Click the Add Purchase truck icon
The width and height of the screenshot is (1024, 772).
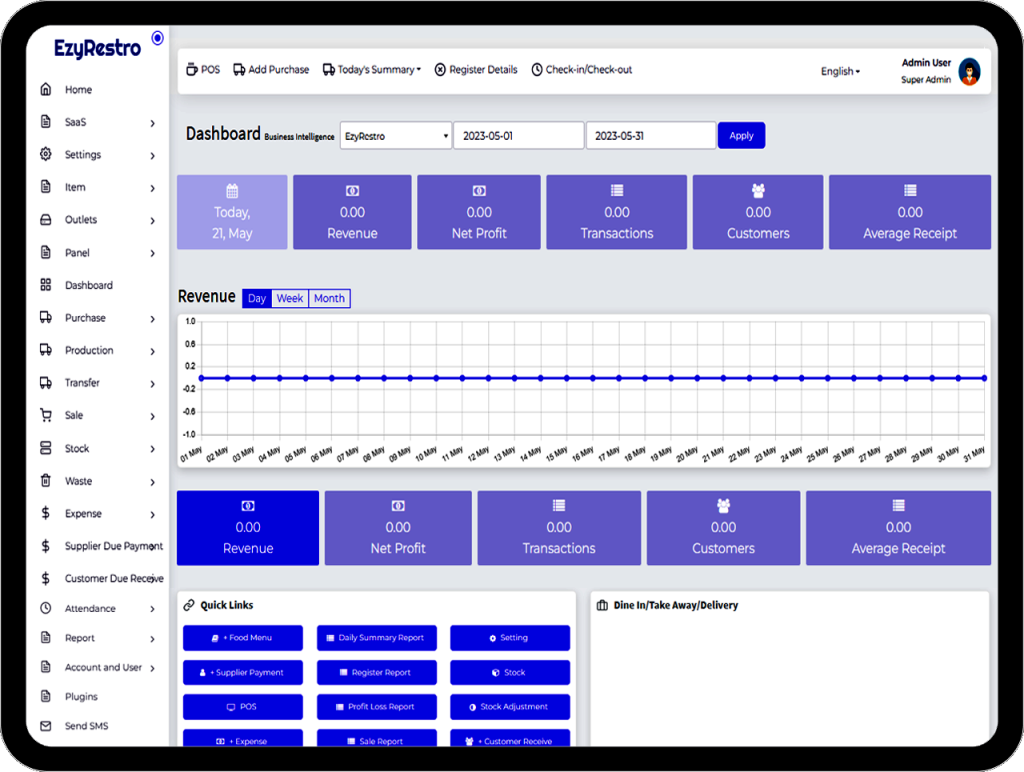pos(240,70)
